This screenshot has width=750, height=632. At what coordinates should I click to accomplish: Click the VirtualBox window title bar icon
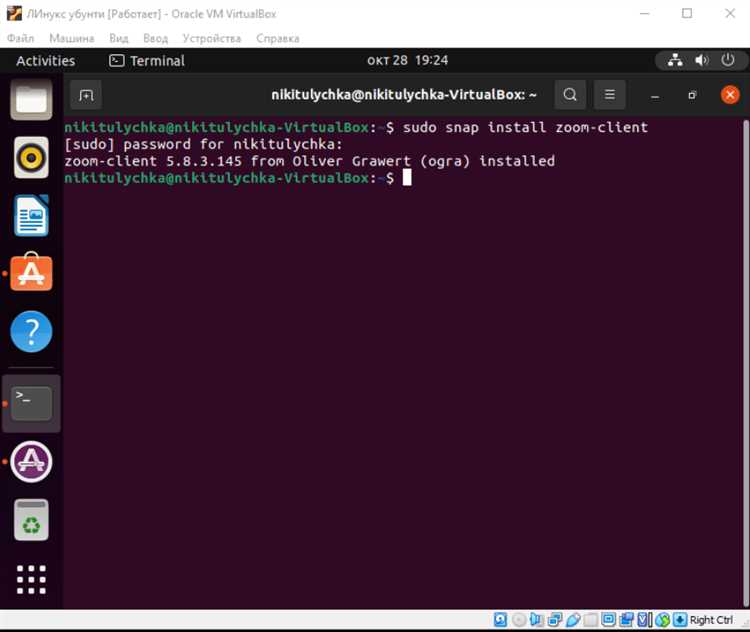[x=14, y=13]
